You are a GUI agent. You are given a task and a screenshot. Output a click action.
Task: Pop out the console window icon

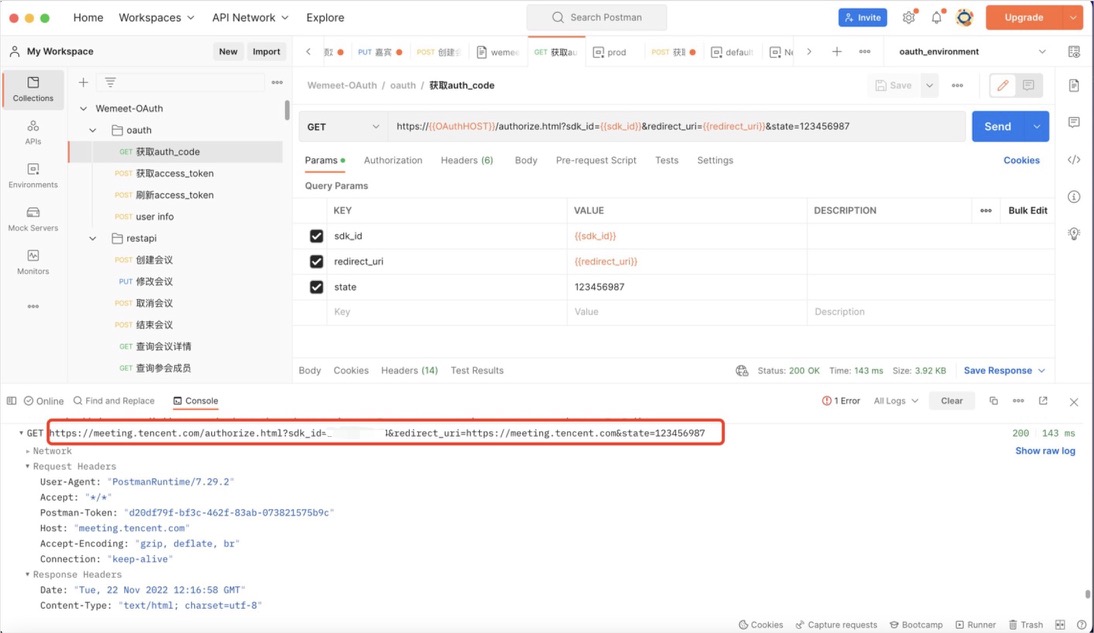point(1043,401)
